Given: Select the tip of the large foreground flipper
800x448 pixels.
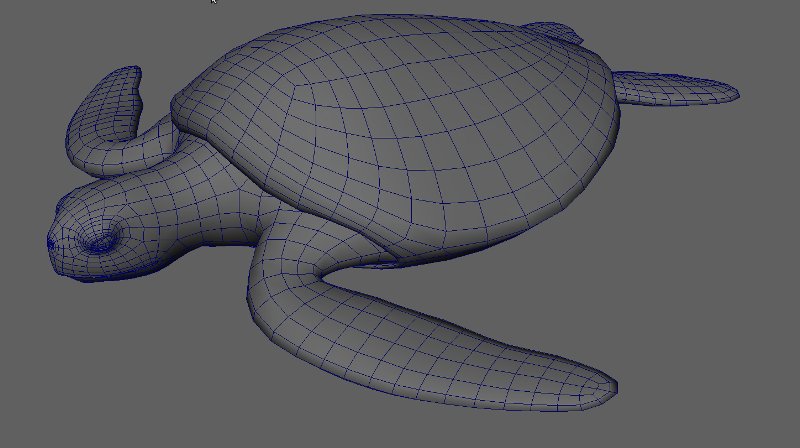Looking at the screenshot, I should pos(606,384).
